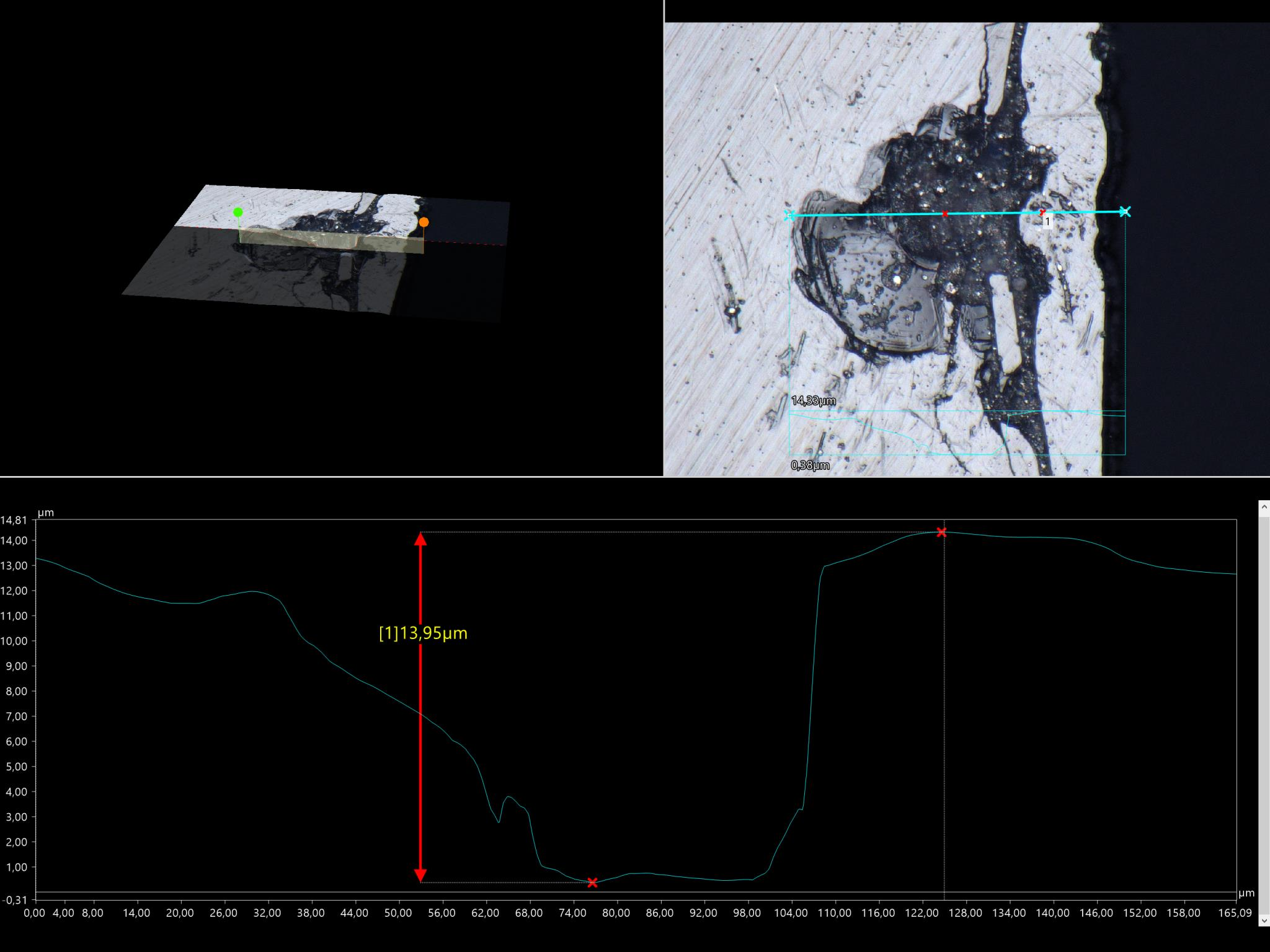Click the orange end marker in 3D view
The height and width of the screenshot is (952, 1270).
pos(424,222)
